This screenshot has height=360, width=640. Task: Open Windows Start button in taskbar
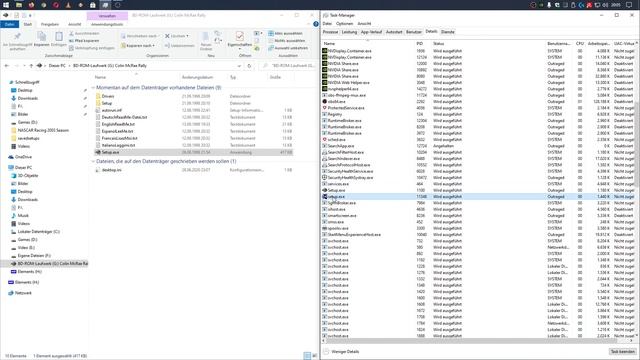click(6, 5)
